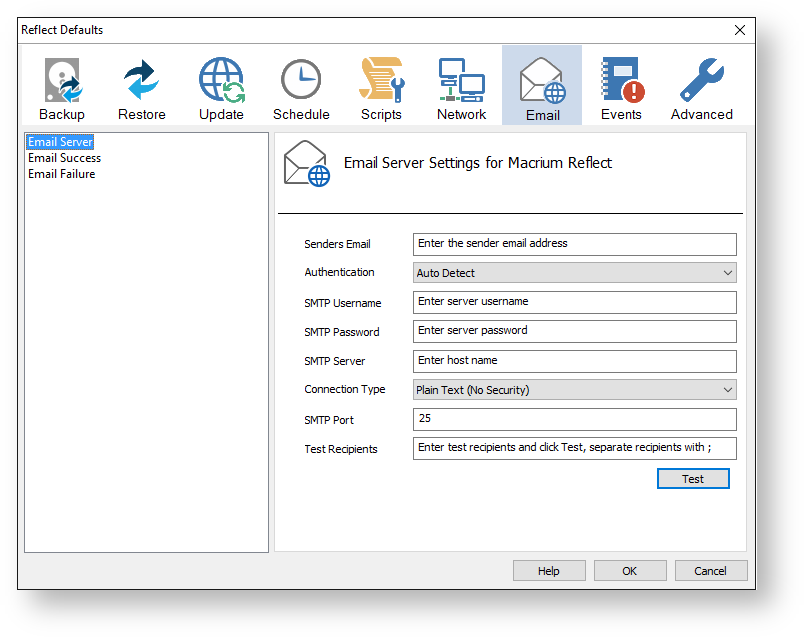Screen dimensions: 805x638
Task: Click the Test button
Action: pos(693,478)
